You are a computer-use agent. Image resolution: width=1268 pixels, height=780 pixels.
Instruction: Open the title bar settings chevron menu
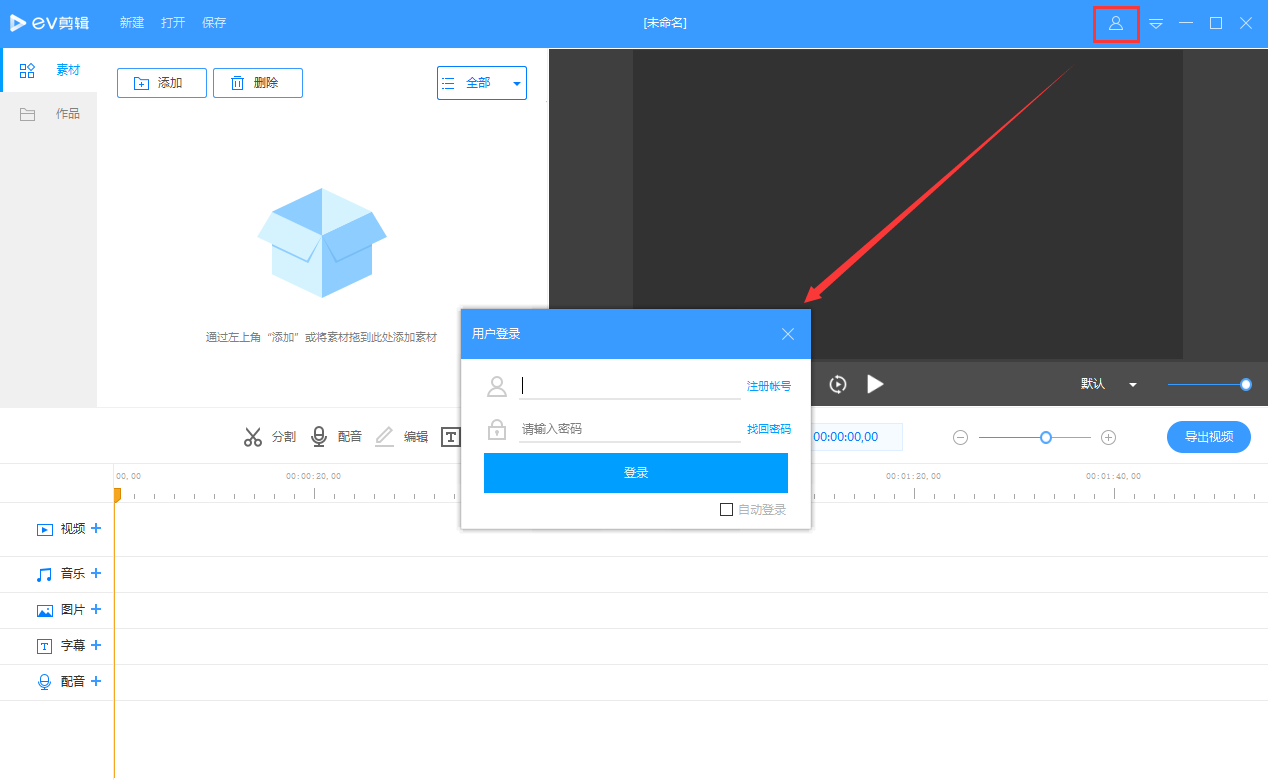[1155, 23]
